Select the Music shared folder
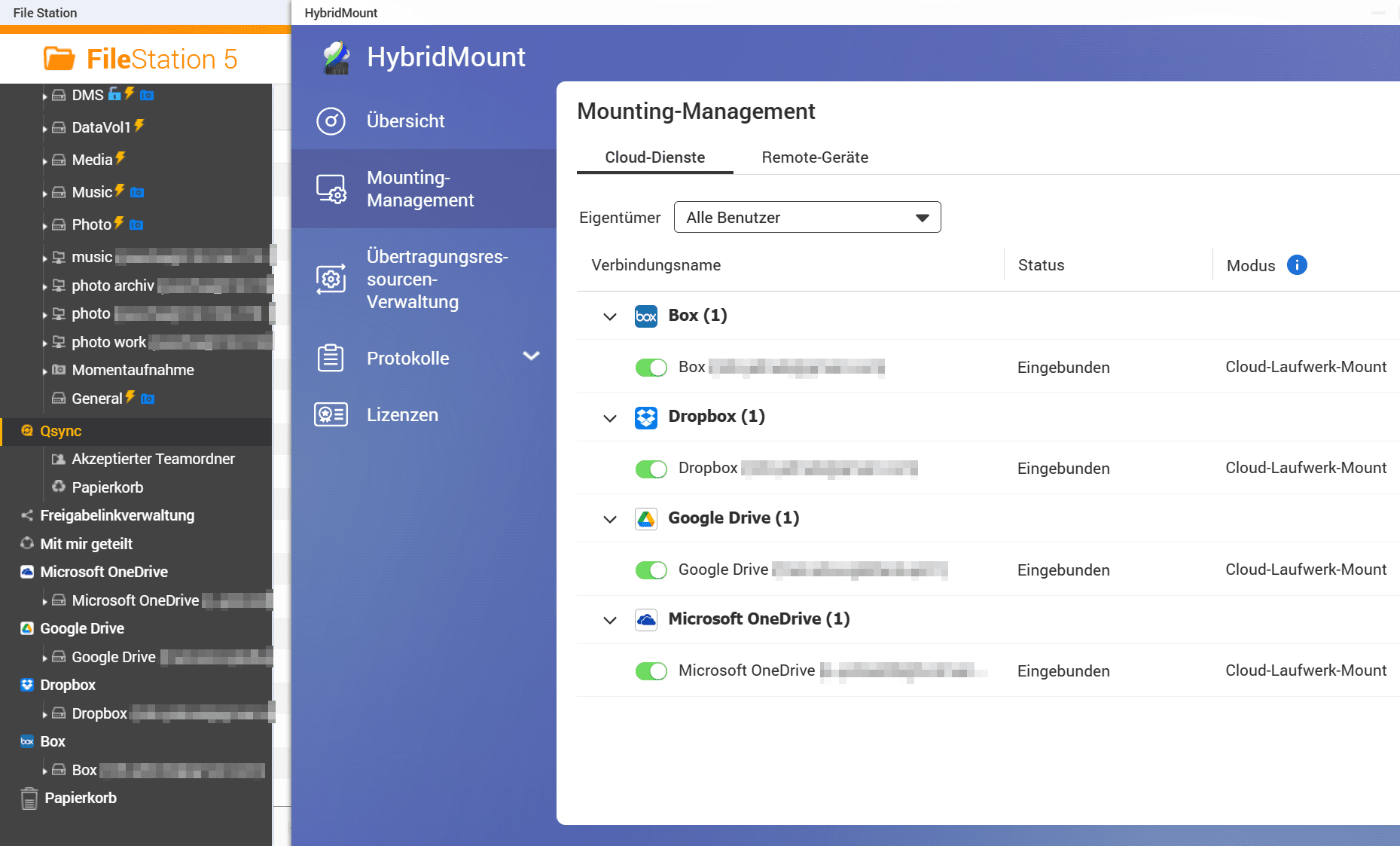The width and height of the screenshot is (1400, 846). click(92, 192)
